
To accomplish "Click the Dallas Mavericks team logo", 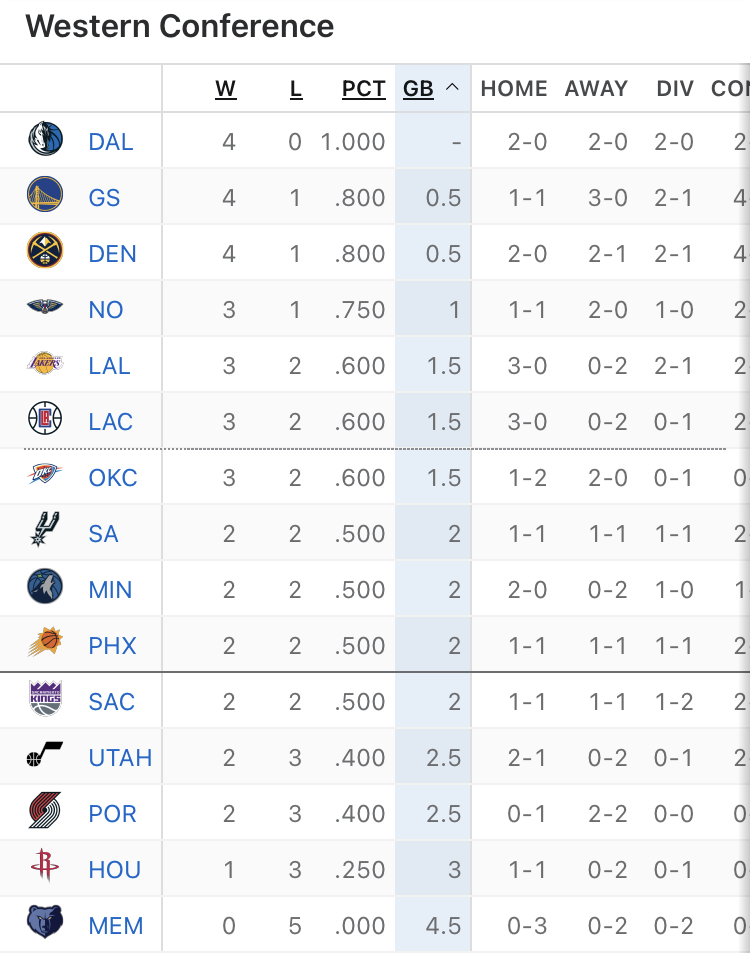I will point(45,141).
